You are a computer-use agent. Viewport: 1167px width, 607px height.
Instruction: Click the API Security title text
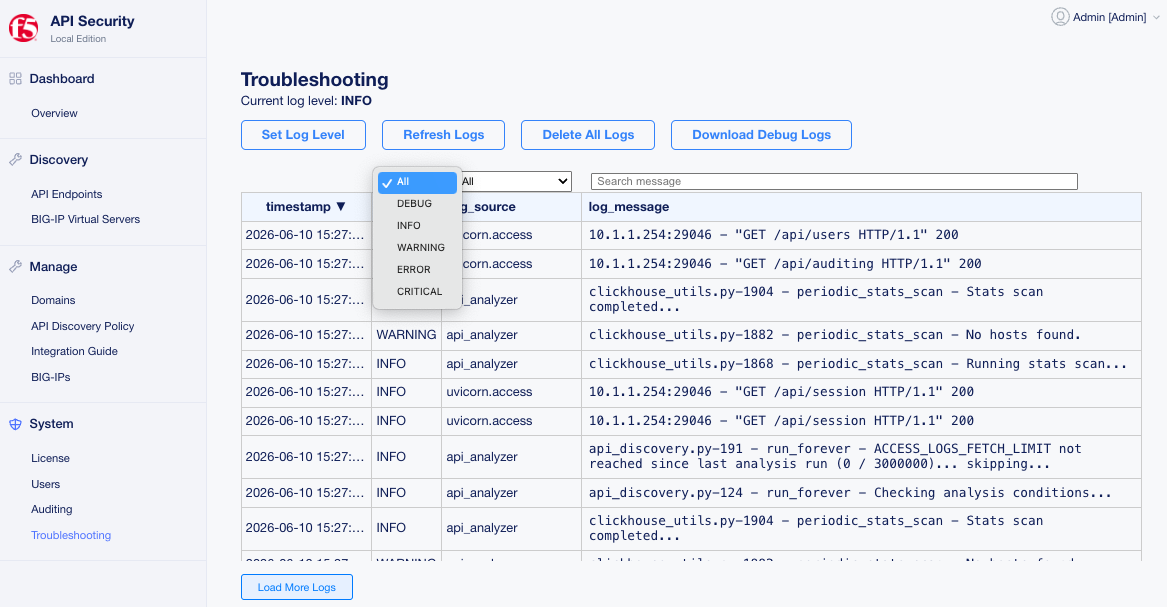[92, 22]
